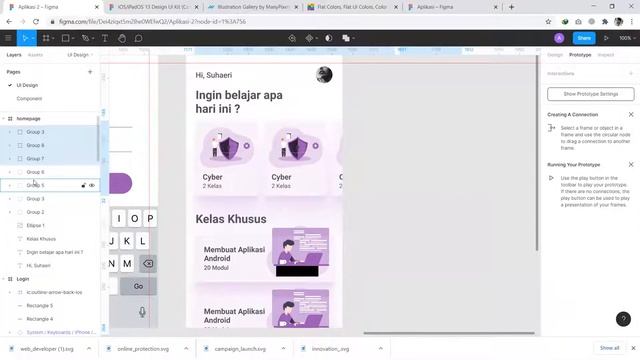The image size is (640, 360).
Task: Open the help question mark button
Action: pos(623,319)
